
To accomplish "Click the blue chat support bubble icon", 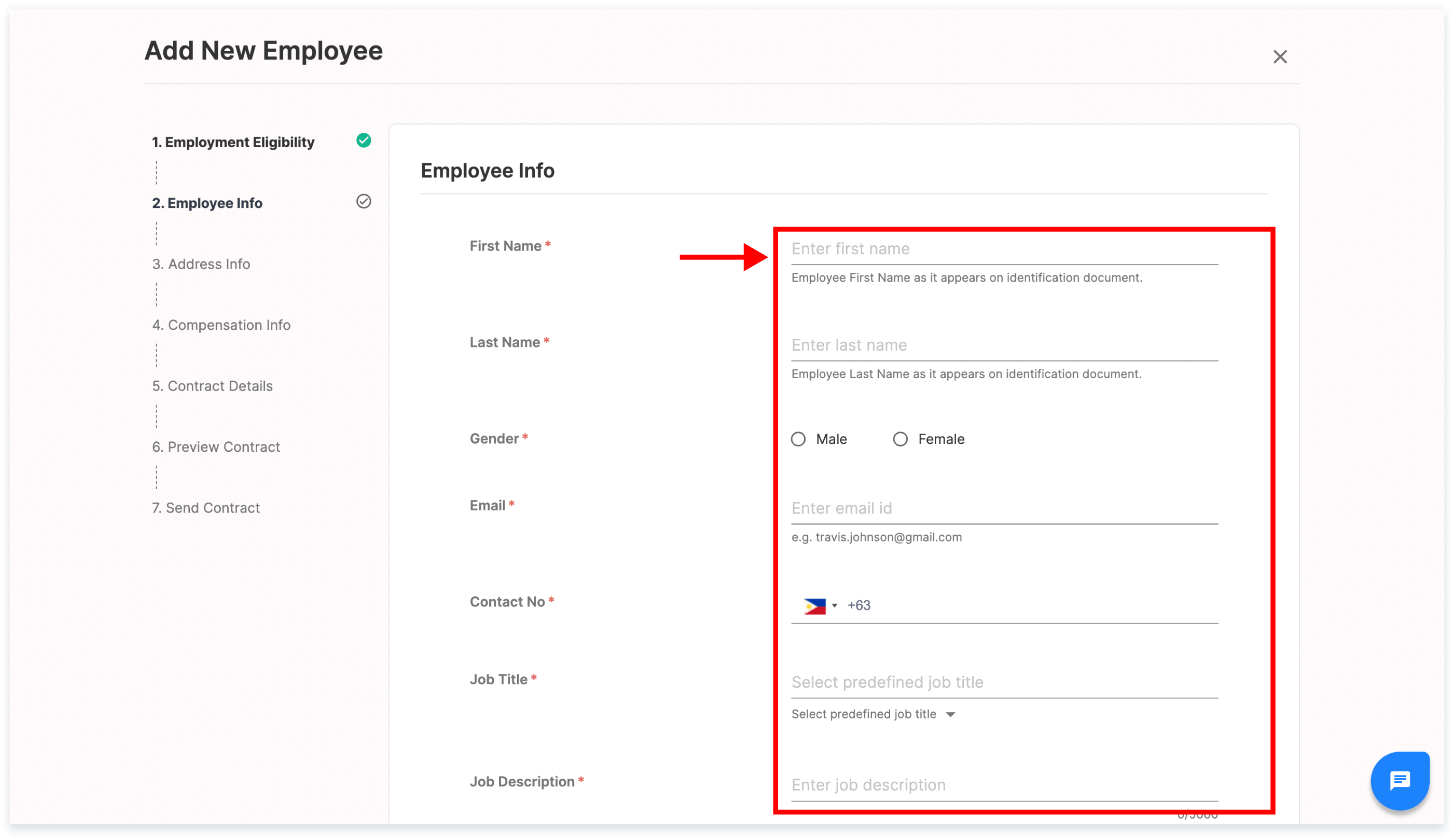I will tap(1399, 781).
